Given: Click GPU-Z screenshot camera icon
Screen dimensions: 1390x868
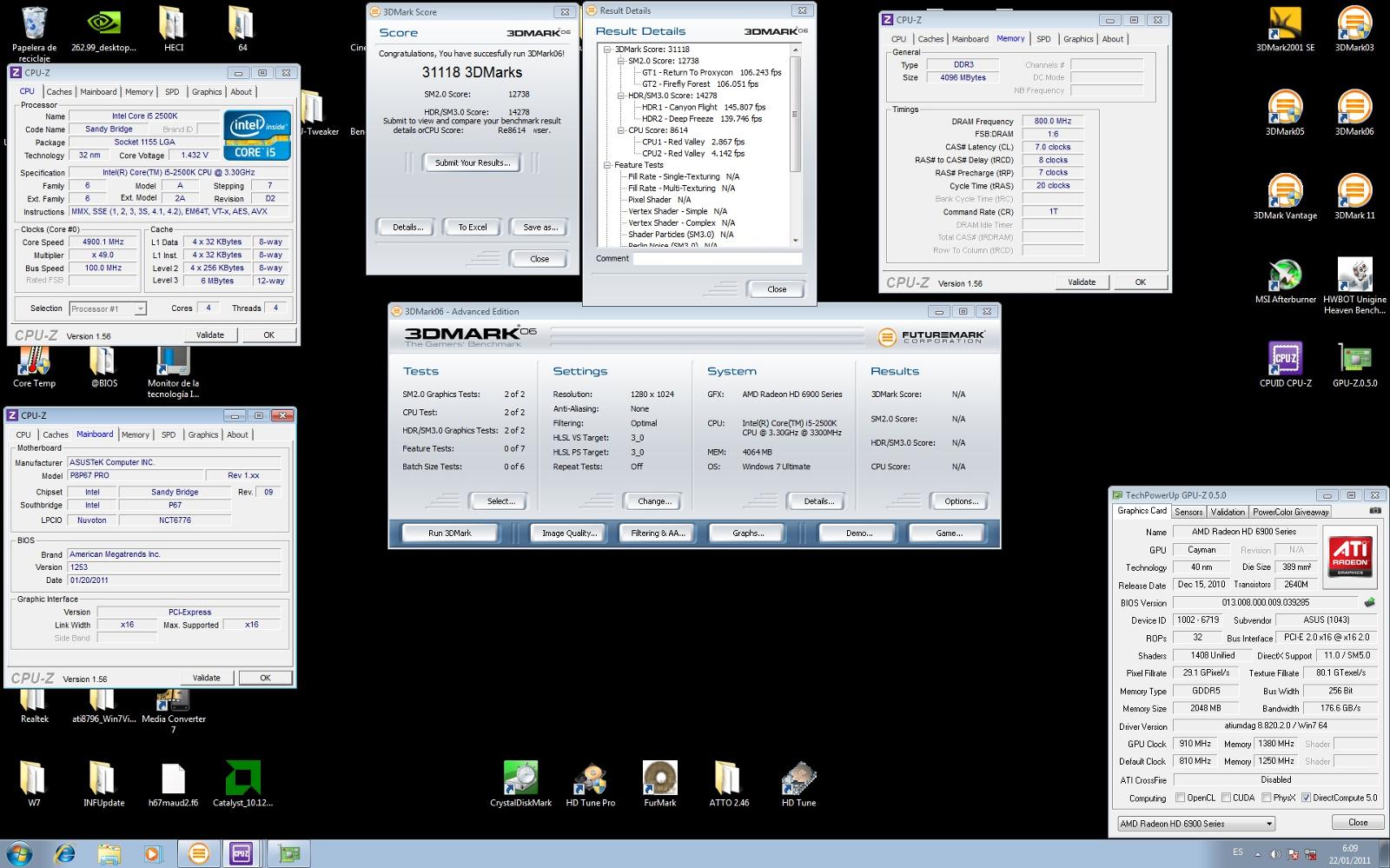Looking at the screenshot, I should tap(1374, 511).
